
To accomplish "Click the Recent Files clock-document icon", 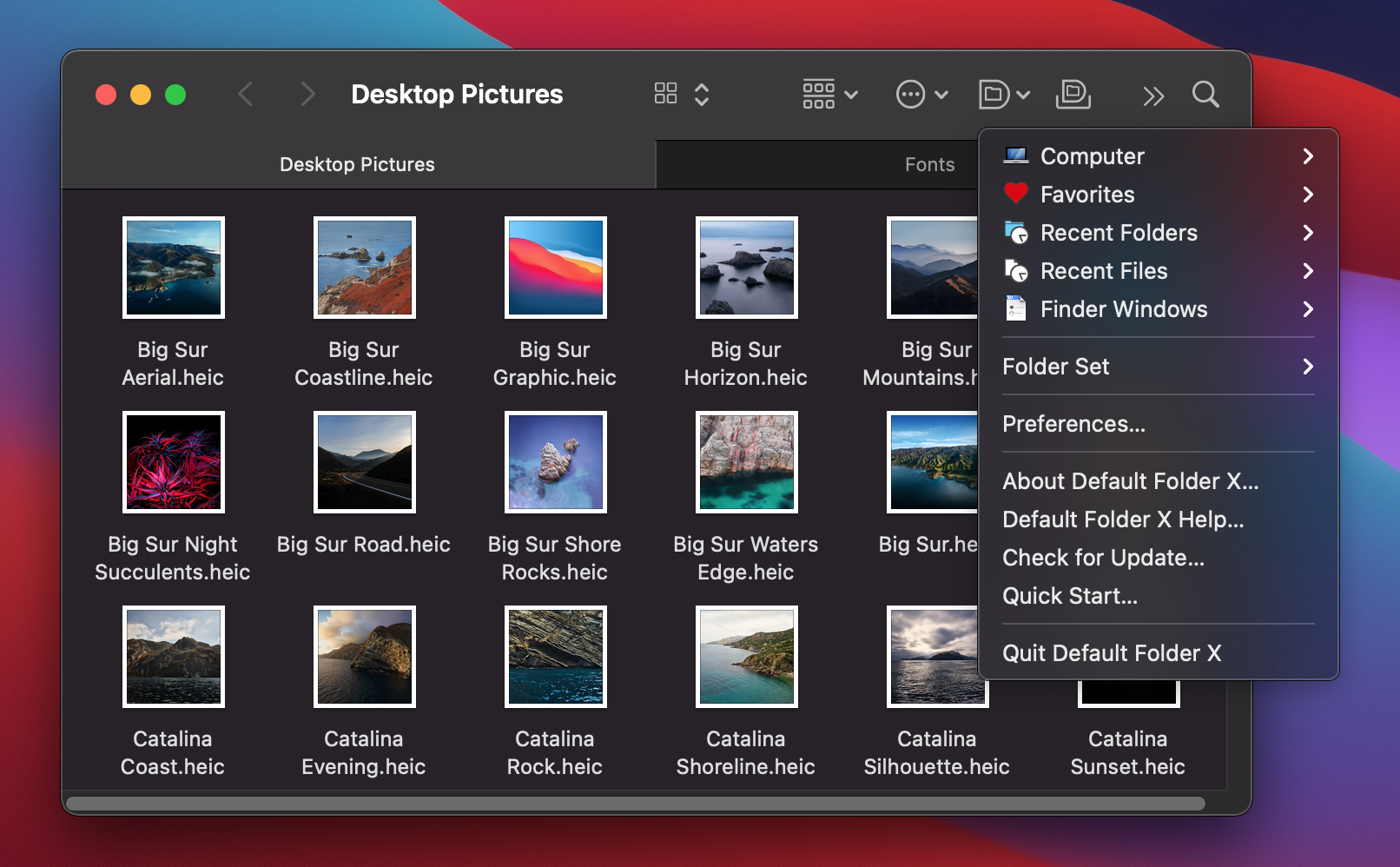I will [1016, 270].
